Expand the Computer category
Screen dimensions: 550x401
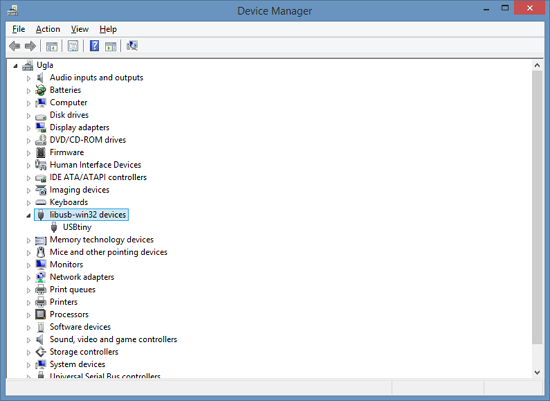click(29, 103)
